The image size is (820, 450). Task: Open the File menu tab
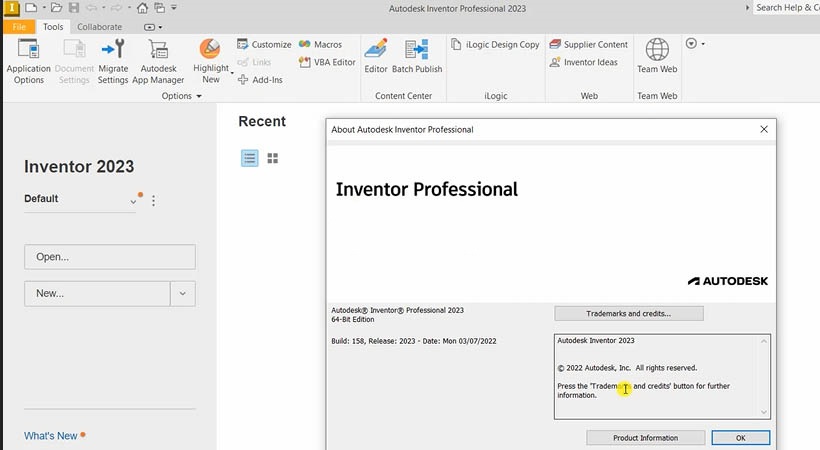[x=19, y=27]
